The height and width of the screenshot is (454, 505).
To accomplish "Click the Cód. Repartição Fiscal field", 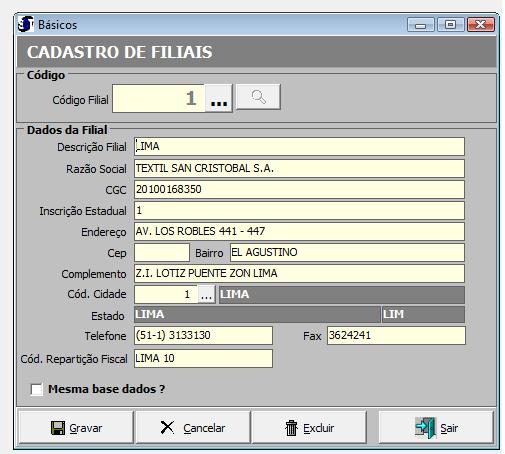I will click(203, 359).
